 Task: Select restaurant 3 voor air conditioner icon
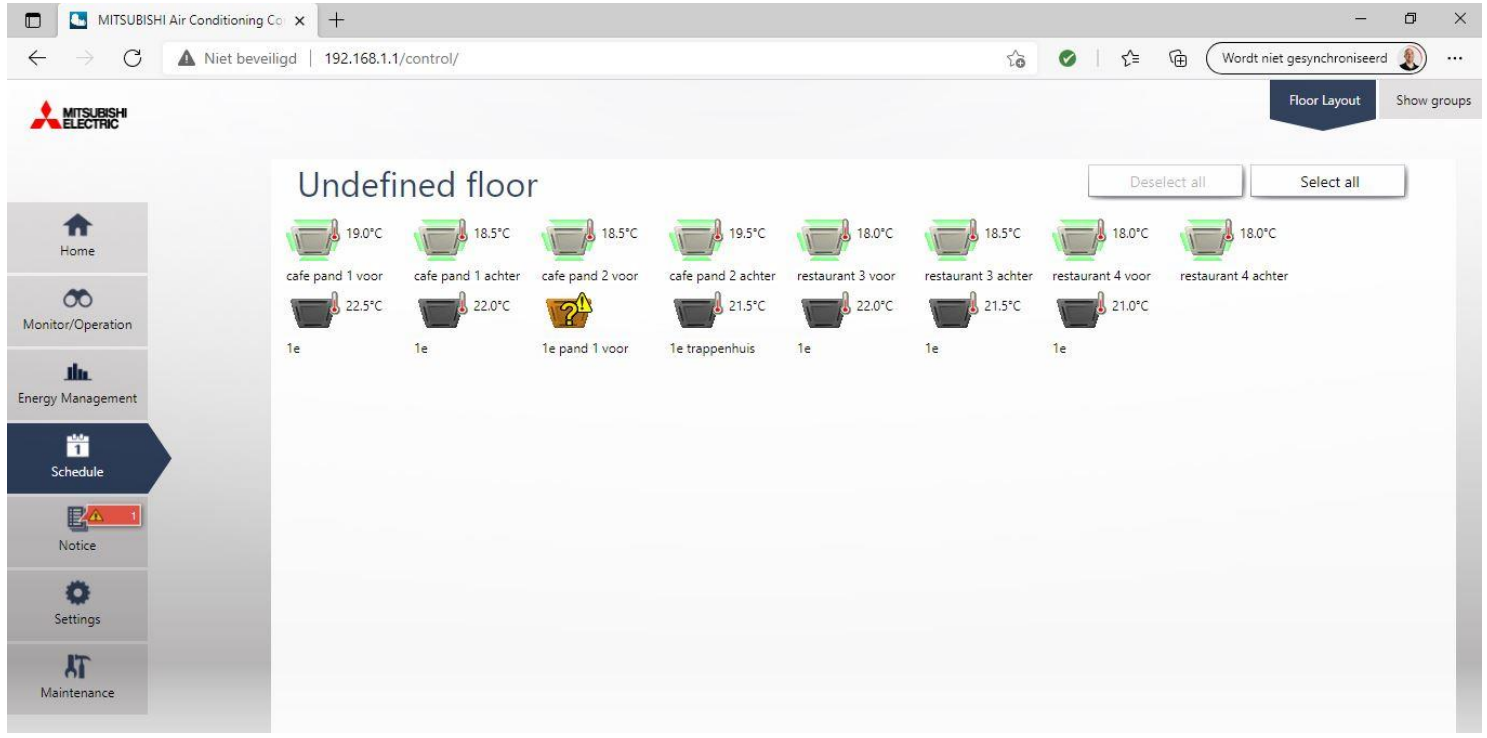click(x=823, y=241)
